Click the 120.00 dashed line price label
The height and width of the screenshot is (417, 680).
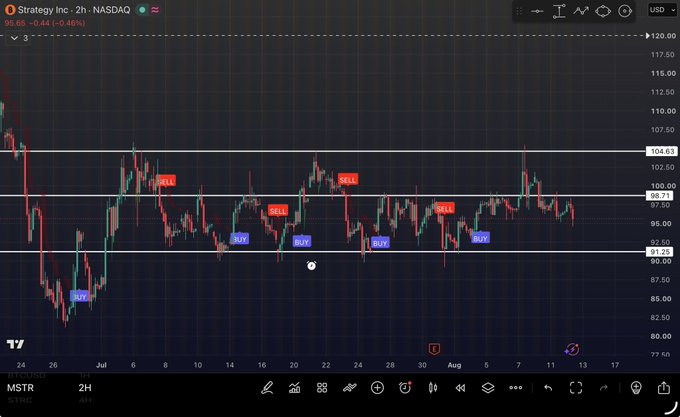coord(663,36)
